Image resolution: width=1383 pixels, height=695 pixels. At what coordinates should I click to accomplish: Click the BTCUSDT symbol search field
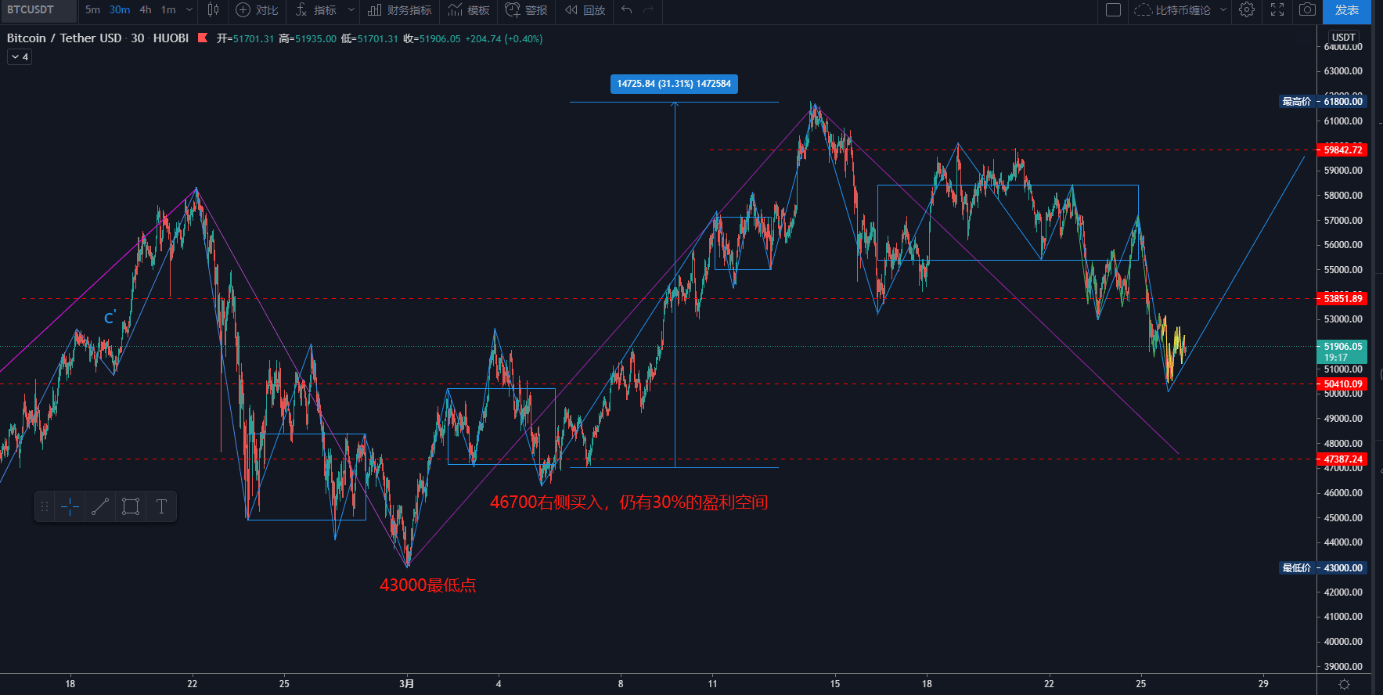[38, 10]
